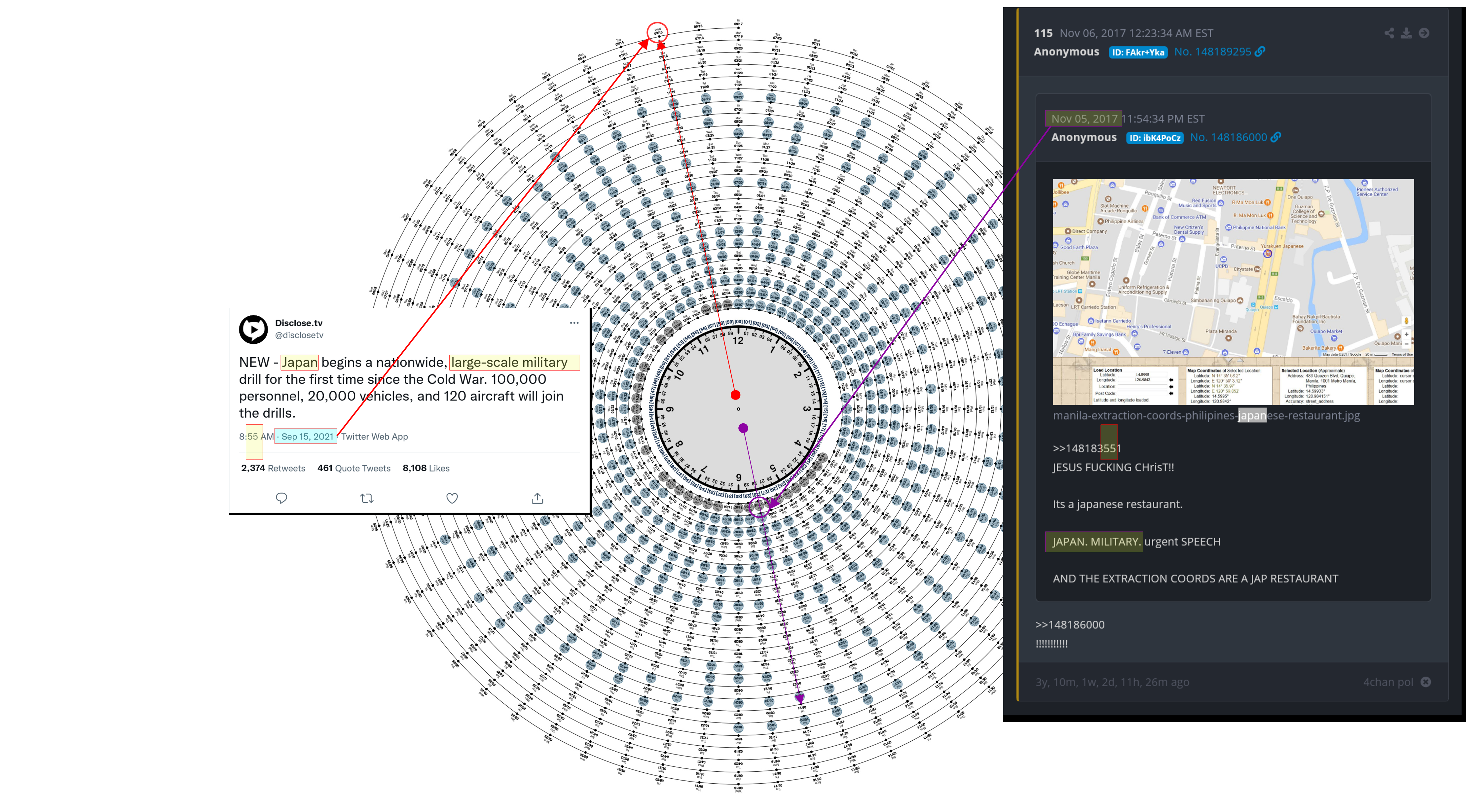Open the three-dot more menu on the tweet

click(x=574, y=323)
